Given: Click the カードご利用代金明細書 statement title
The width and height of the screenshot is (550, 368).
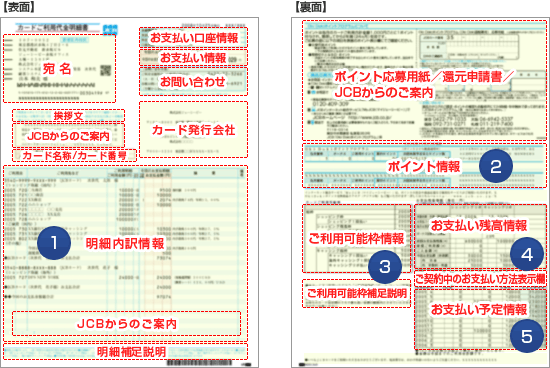Looking at the screenshot, I should point(53,27).
